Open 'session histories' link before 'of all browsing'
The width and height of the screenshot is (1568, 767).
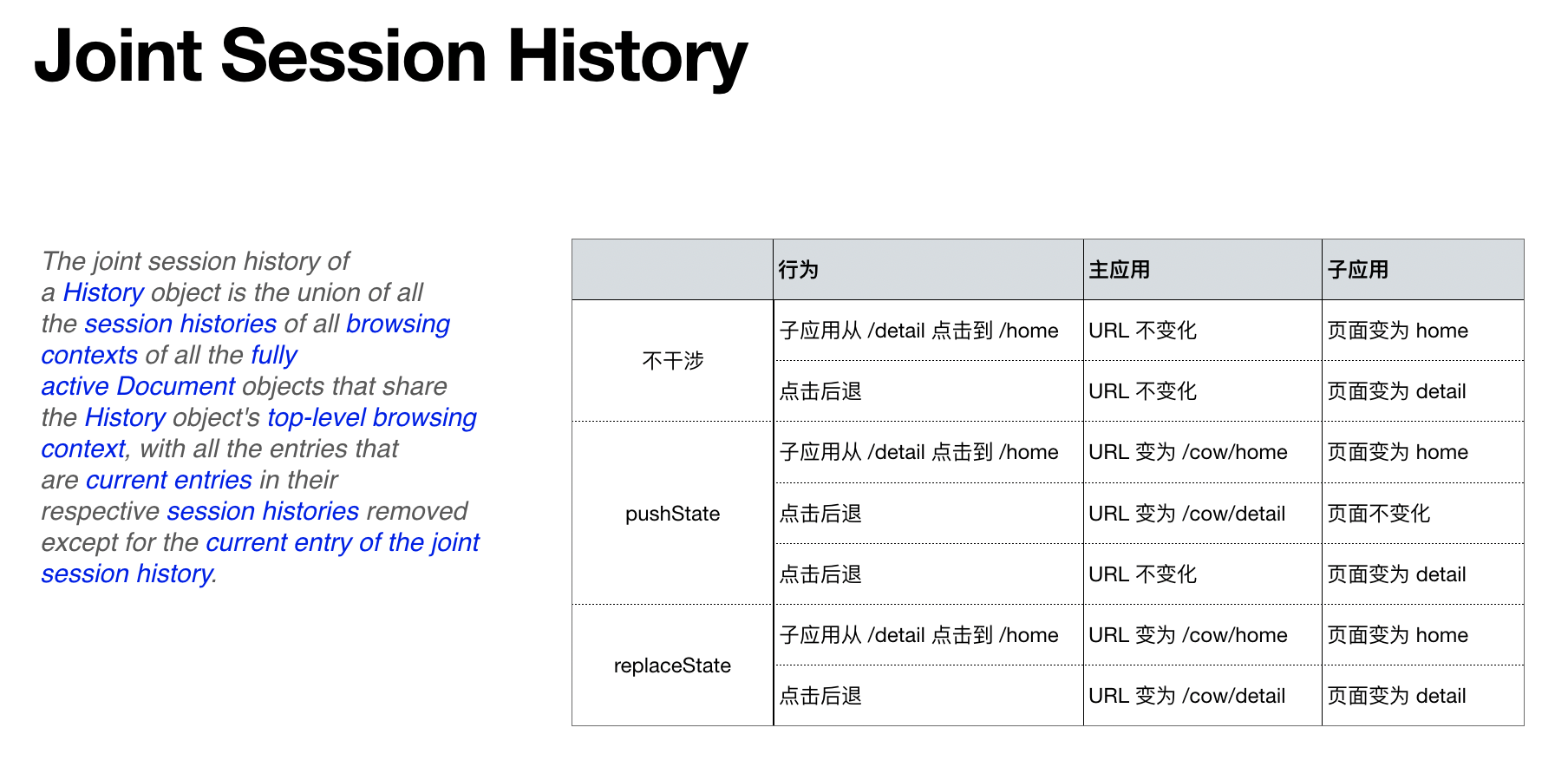click(x=180, y=324)
